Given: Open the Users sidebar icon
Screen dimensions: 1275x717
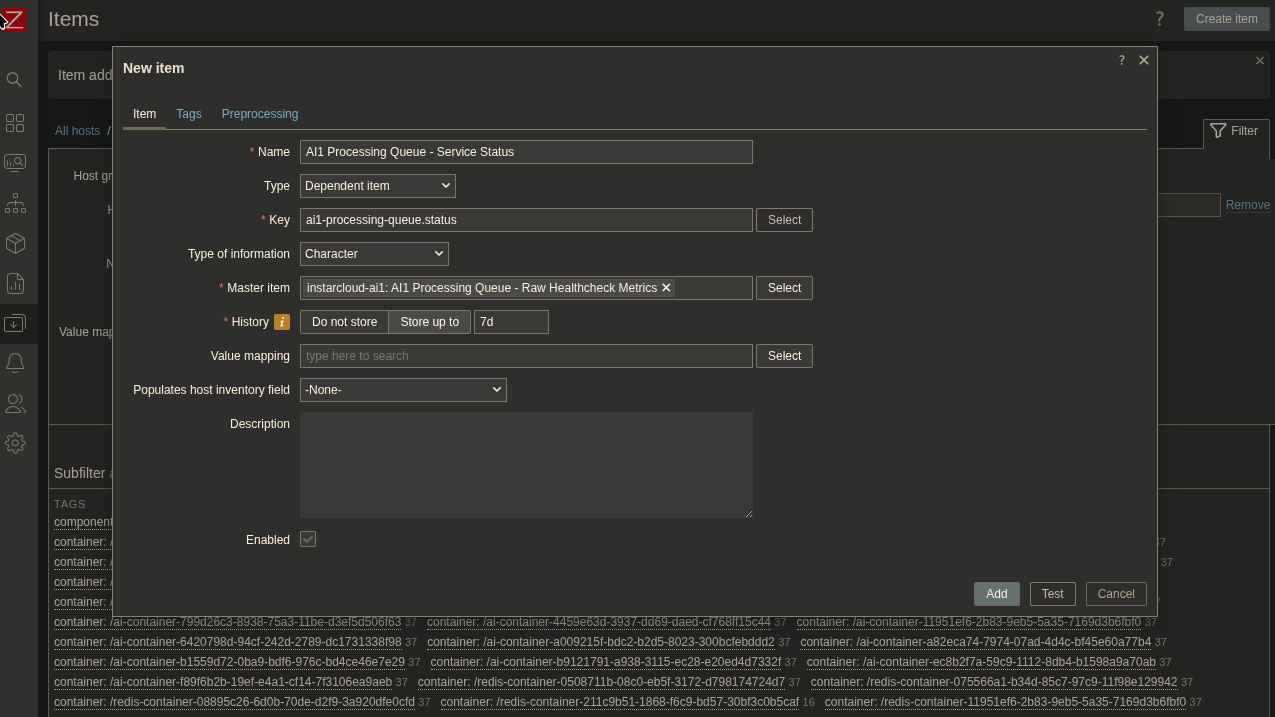Looking at the screenshot, I should click(x=15, y=403).
